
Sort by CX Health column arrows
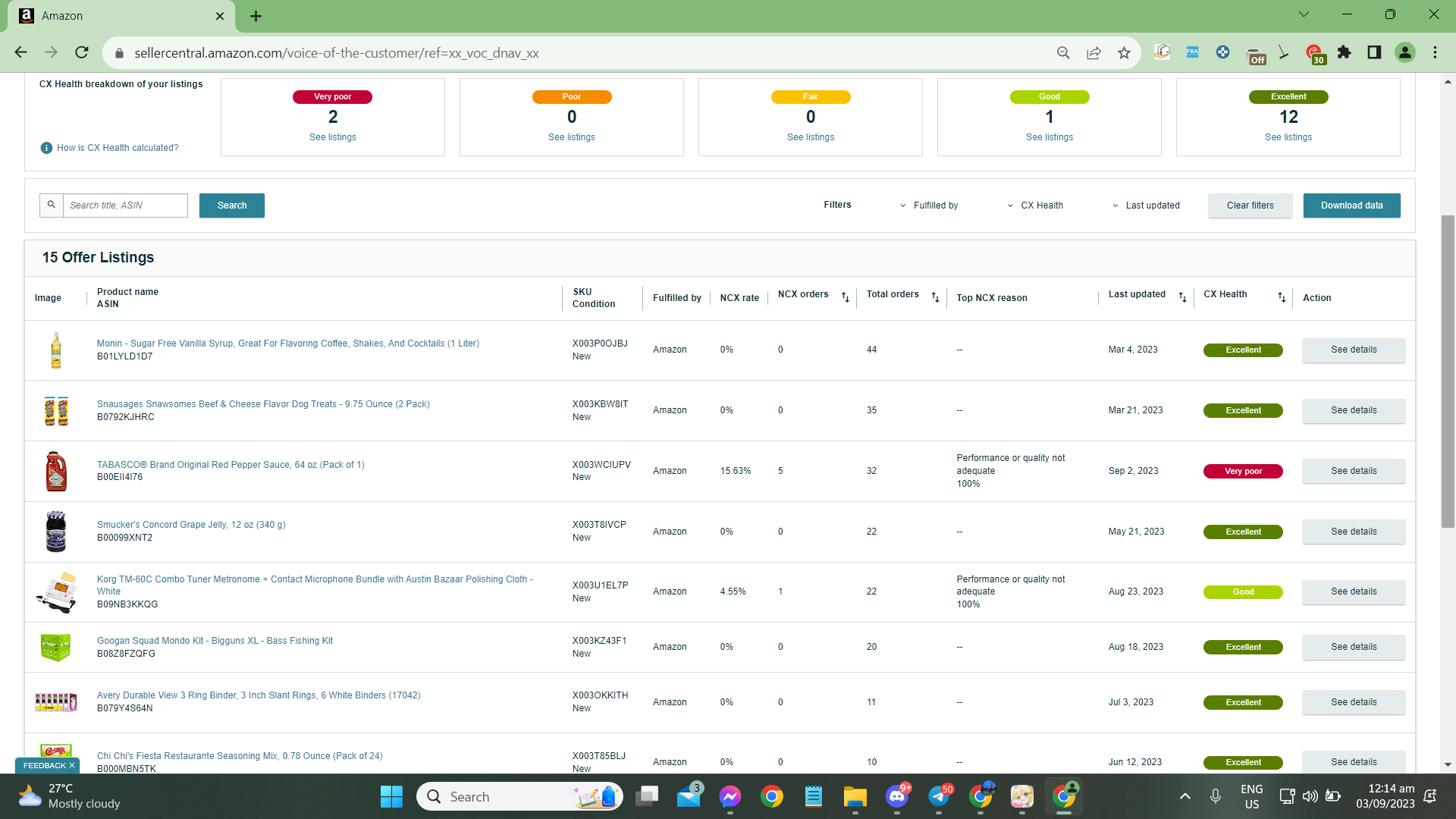(x=1282, y=297)
